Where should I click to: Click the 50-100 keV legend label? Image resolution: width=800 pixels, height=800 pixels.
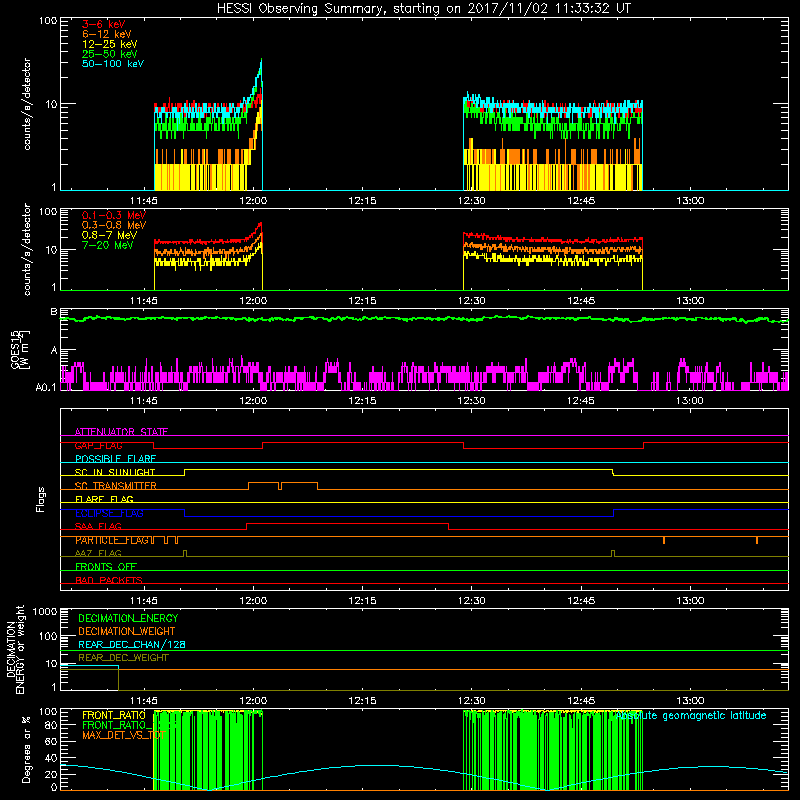pyautogui.click(x=113, y=64)
